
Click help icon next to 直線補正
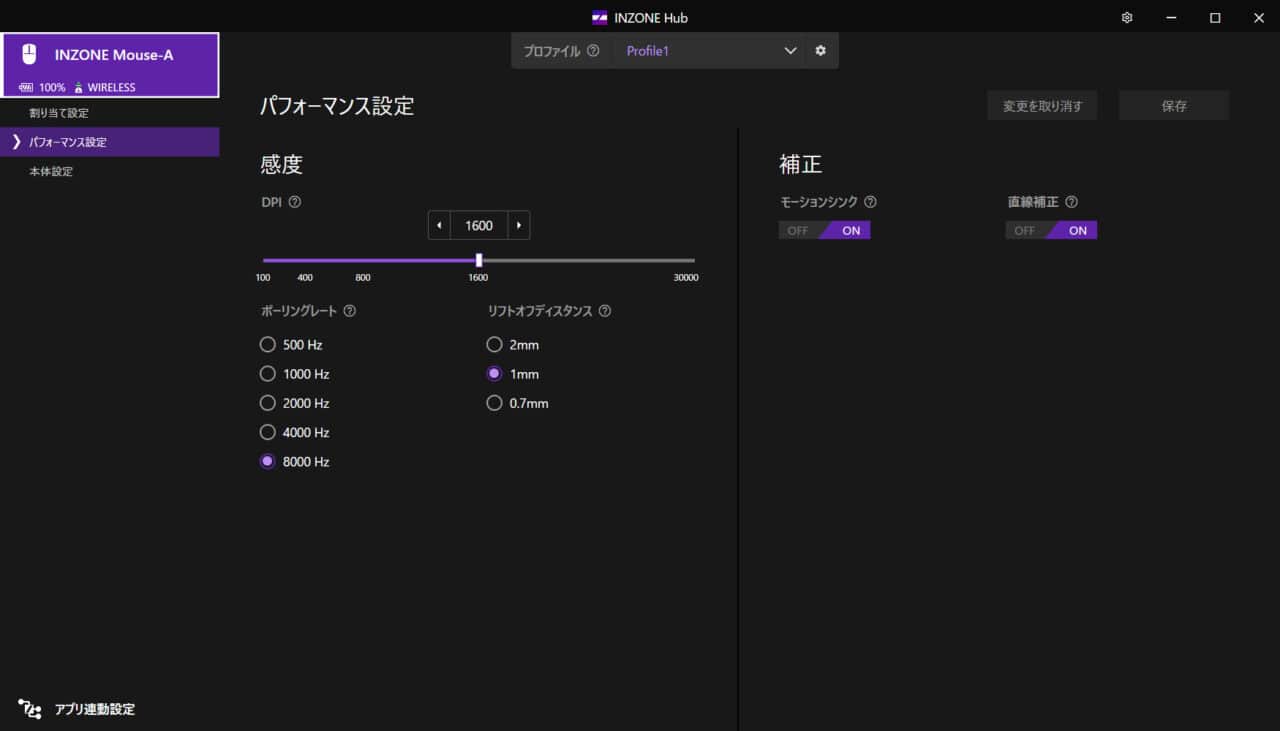[1071, 202]
